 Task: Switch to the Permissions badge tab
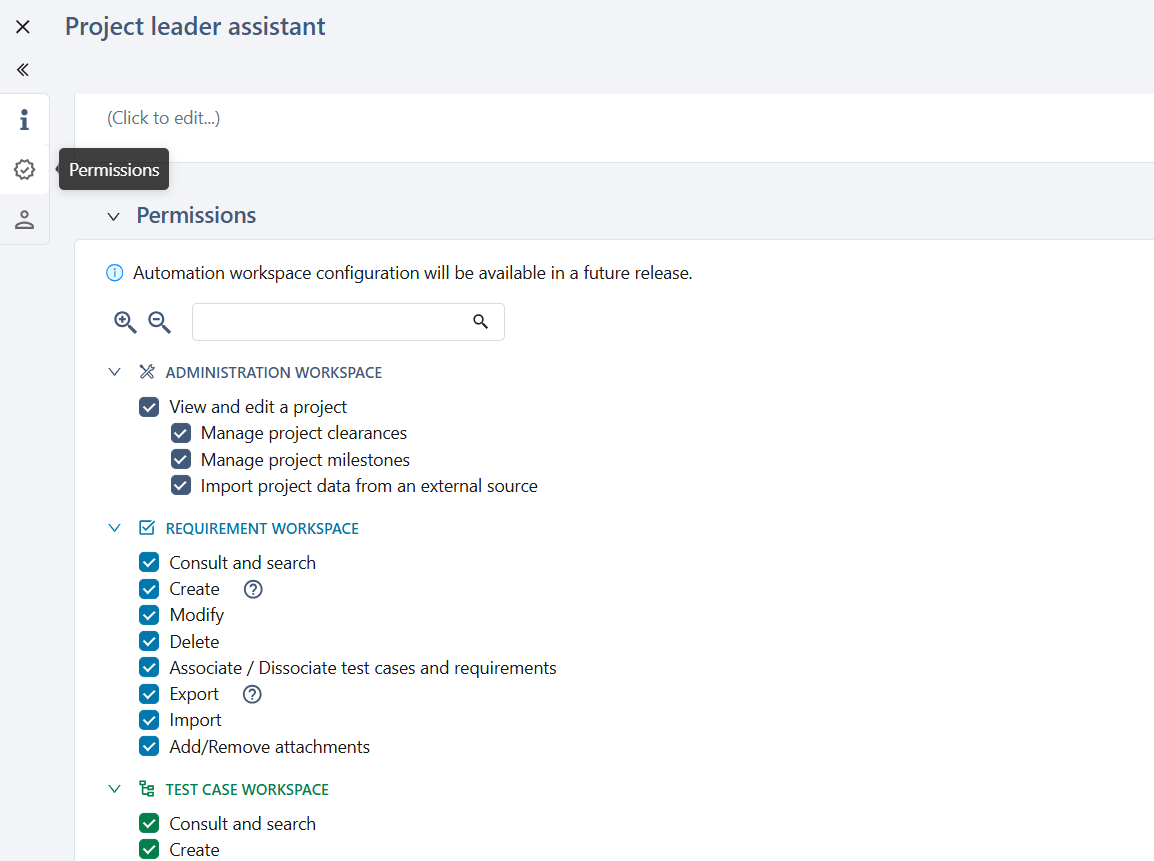click(24, 169)
